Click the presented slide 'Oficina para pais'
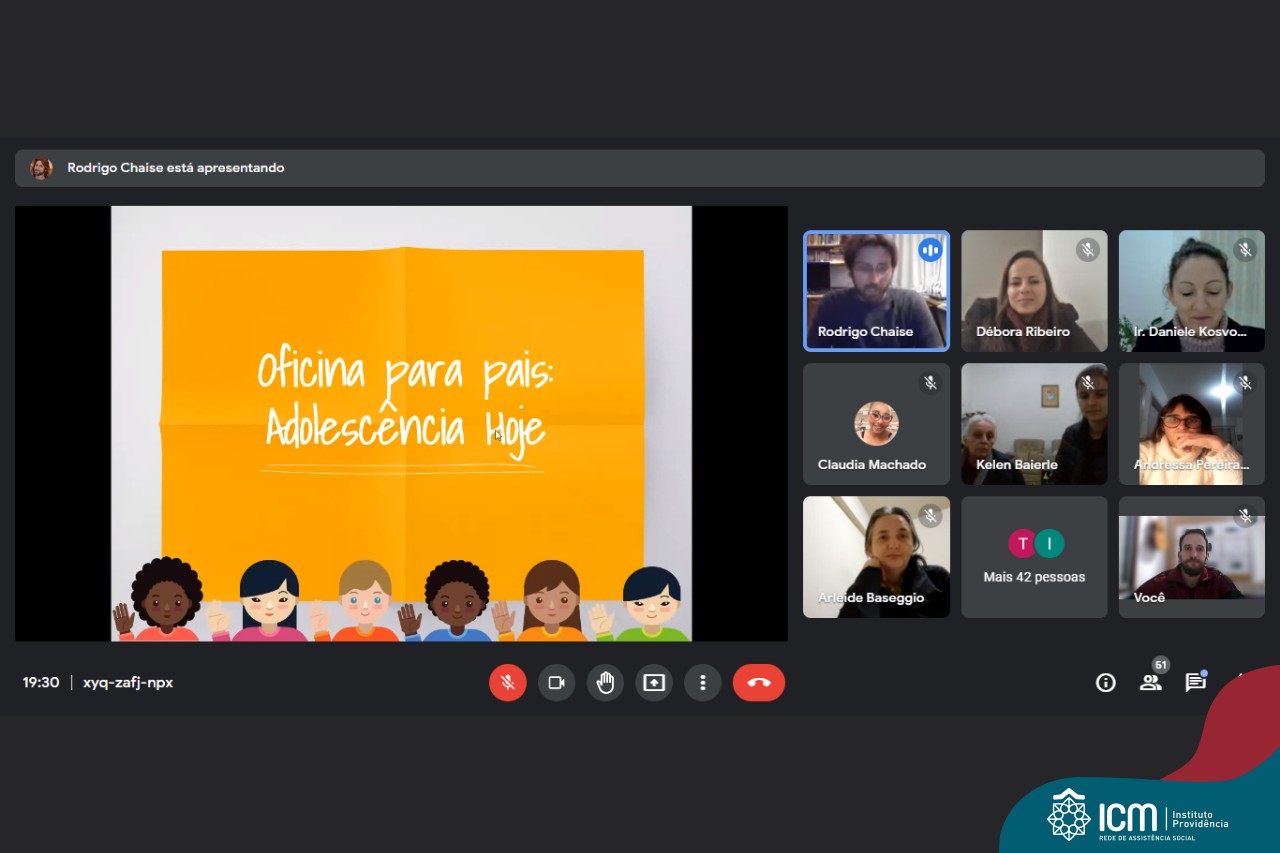1280x853 pixels. (401, 423)
